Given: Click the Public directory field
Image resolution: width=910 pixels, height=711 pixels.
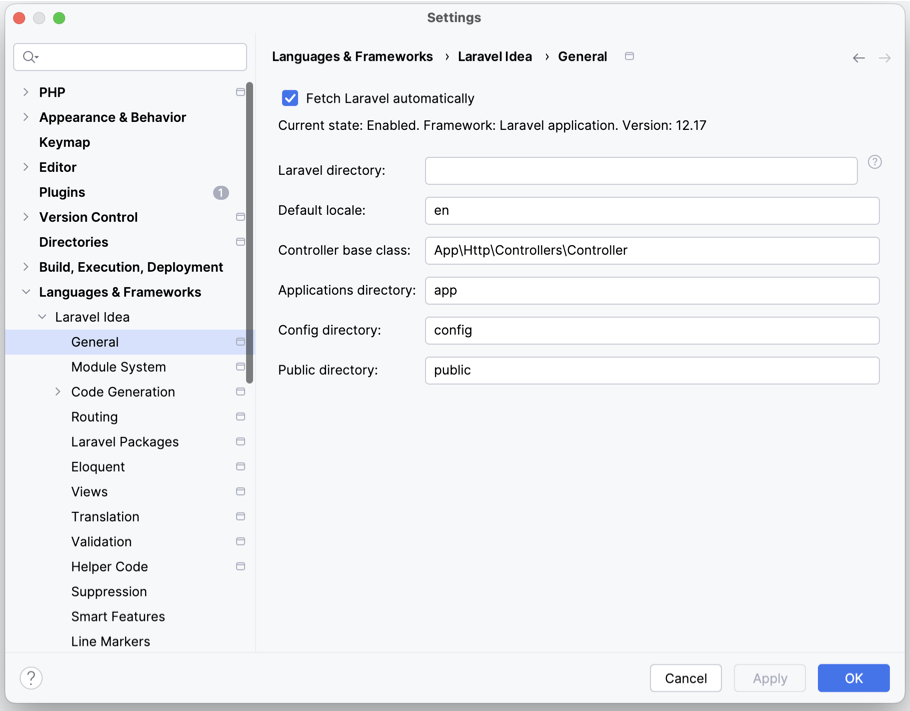Looking at the screenshot, I should [x=652, y=370].
